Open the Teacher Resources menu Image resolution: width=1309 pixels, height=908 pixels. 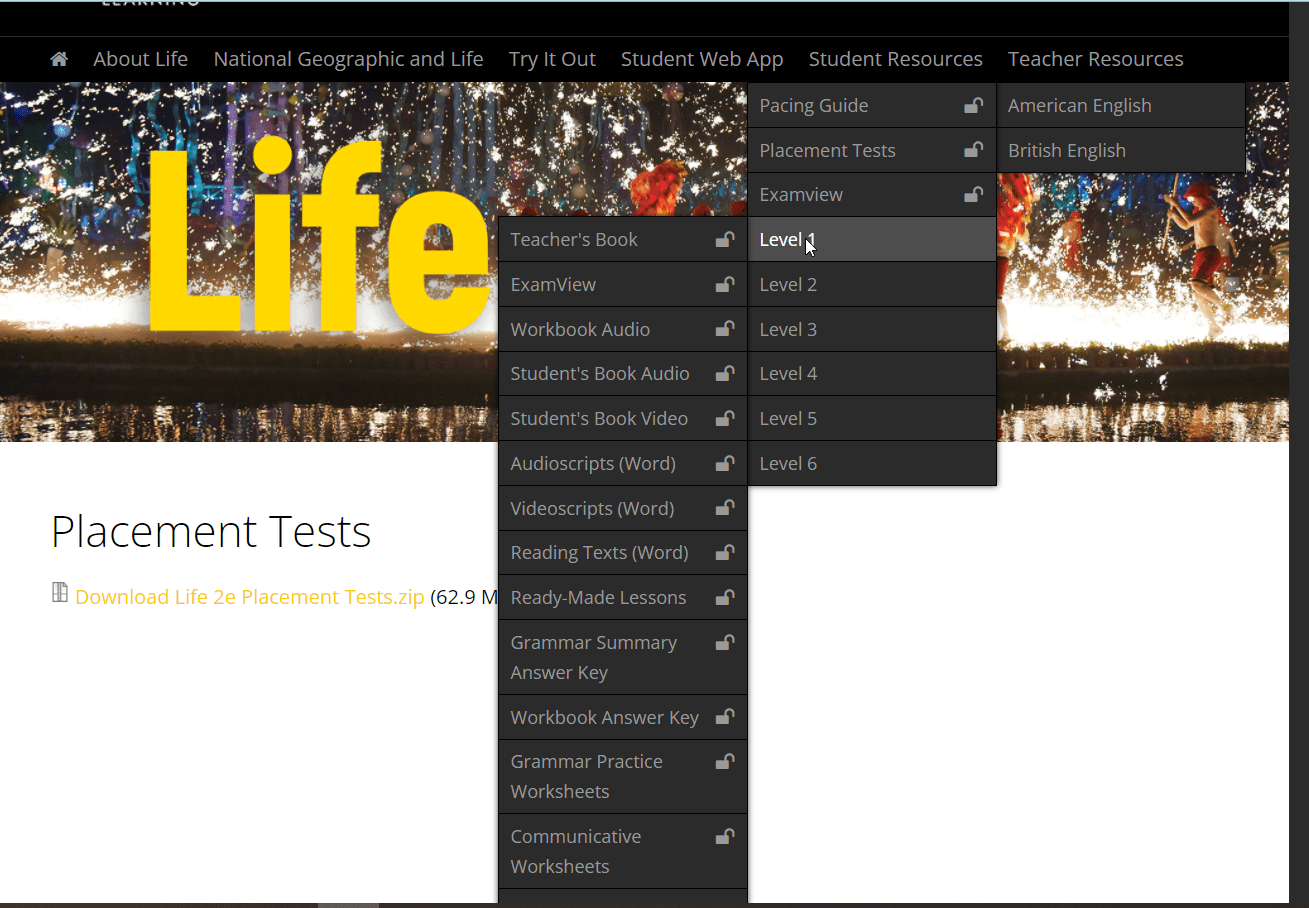[x=1095, y=59]
